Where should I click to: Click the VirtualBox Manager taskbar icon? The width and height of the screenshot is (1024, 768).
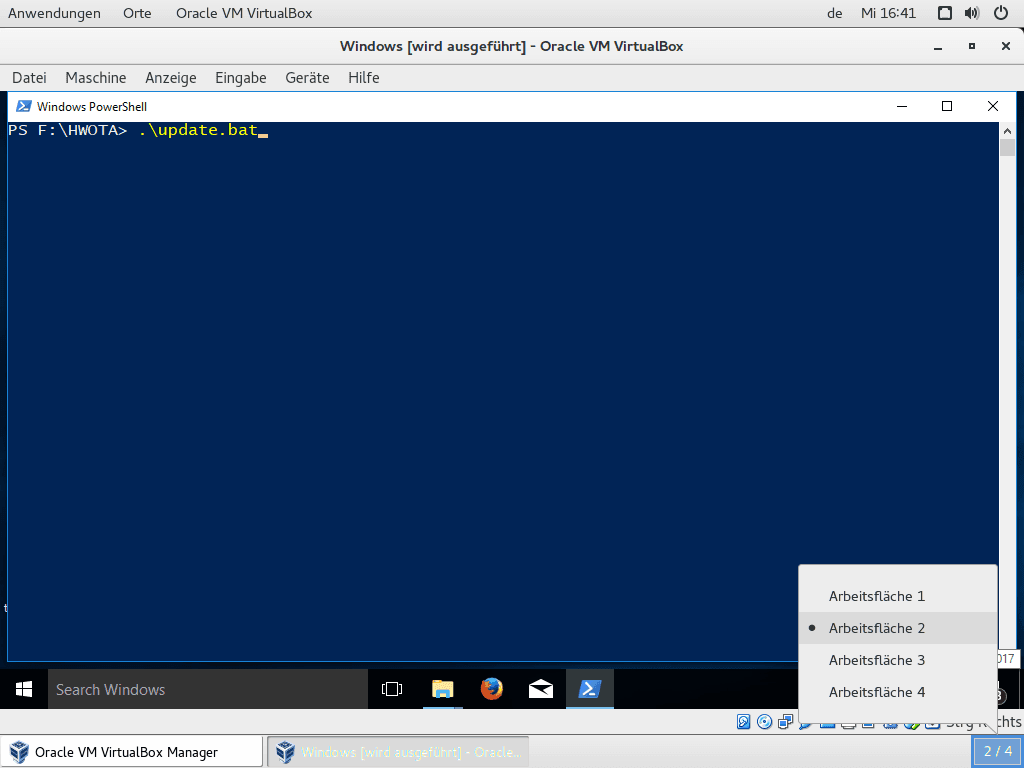point(19,752)
